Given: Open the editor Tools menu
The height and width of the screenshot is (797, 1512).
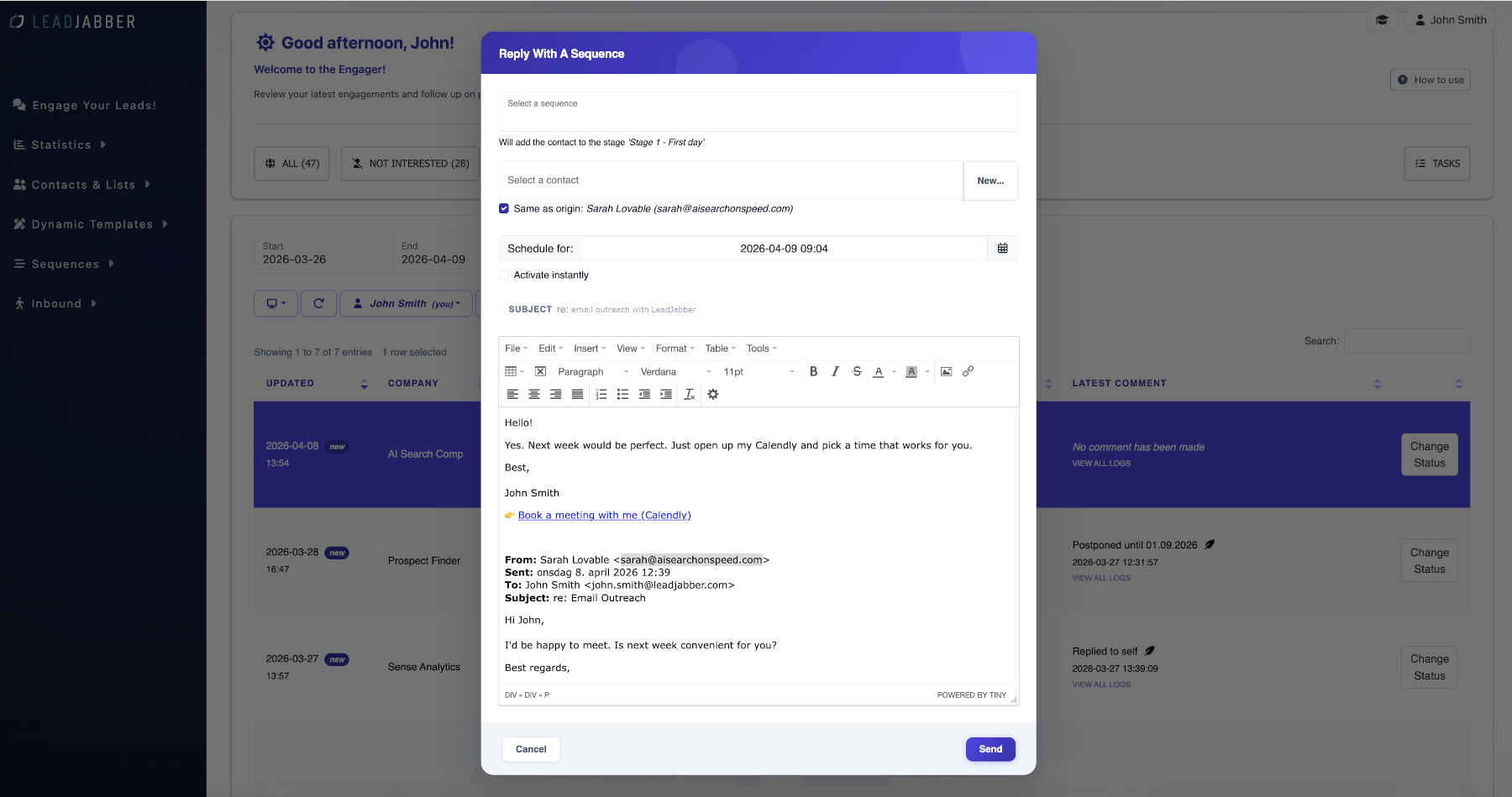Looking at the screenshot, I should (x=761, y=349).
